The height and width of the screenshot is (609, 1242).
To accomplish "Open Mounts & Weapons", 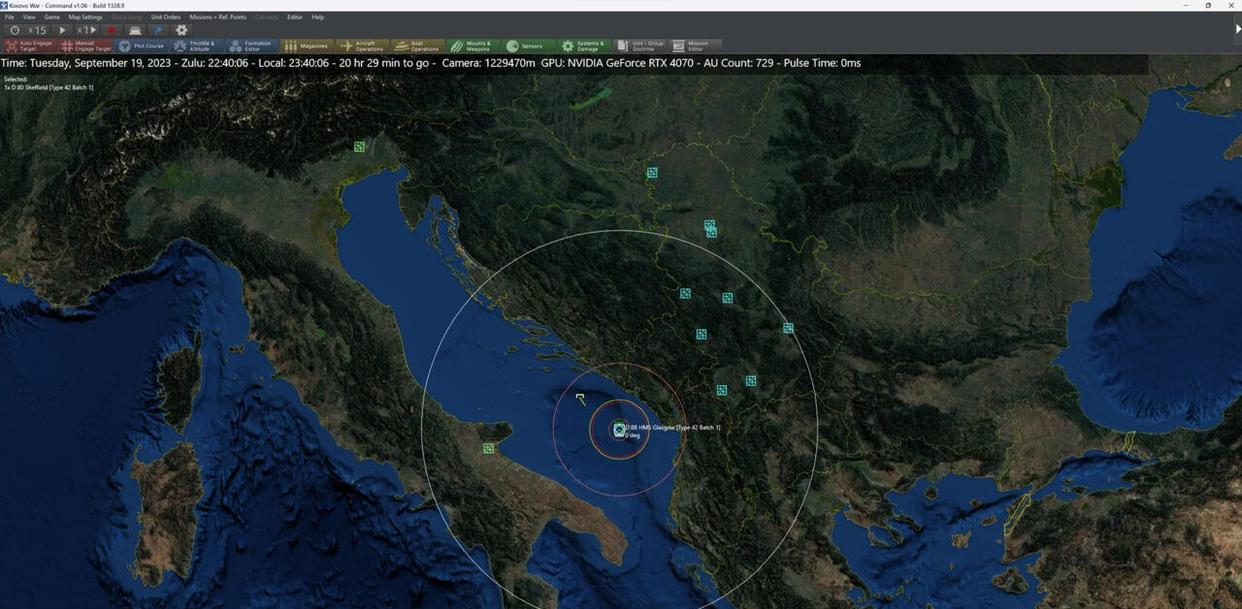I will point(471,46).
